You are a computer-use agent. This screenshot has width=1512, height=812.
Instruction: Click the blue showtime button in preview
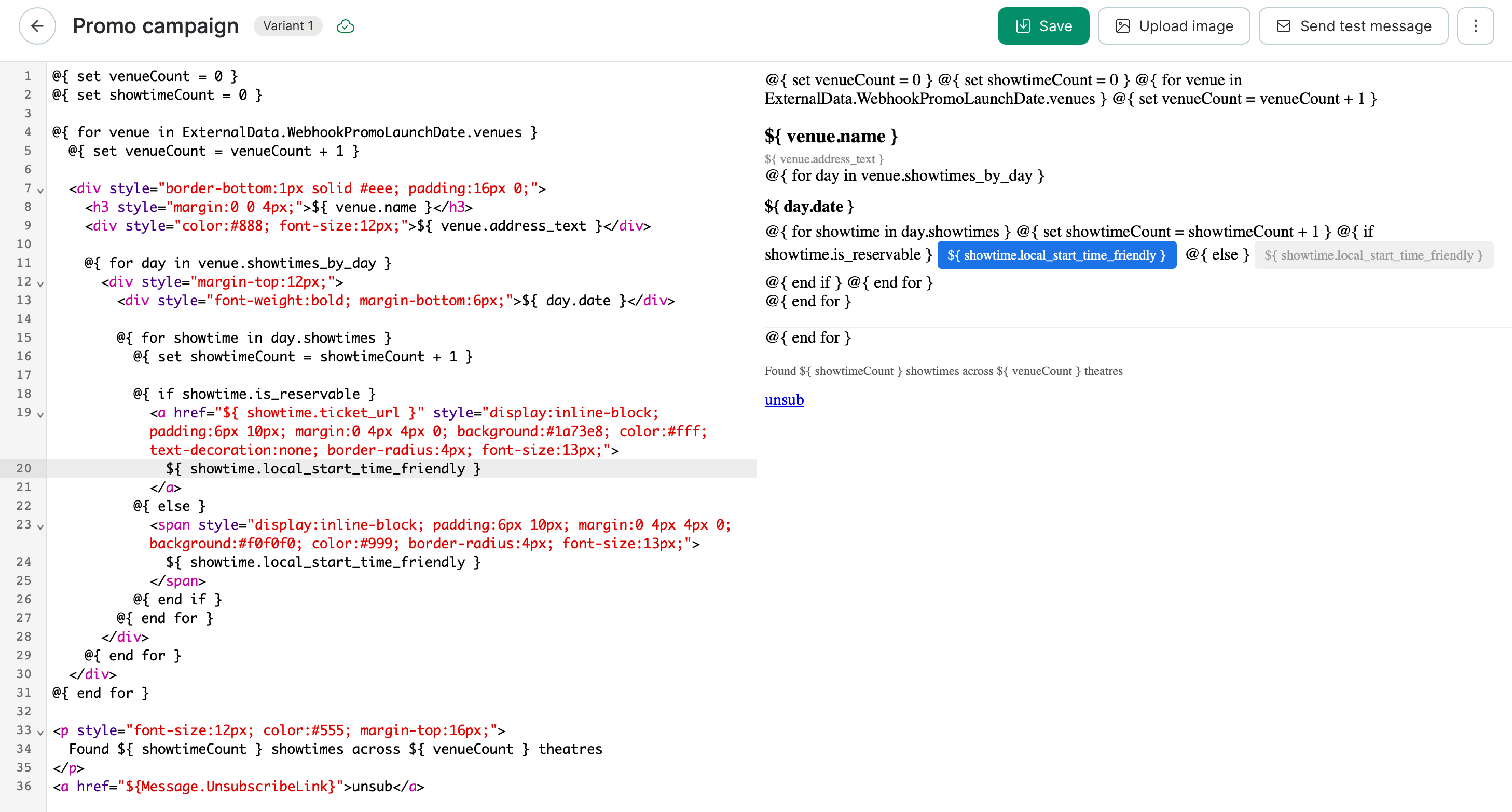click(x=1056, y=255)
